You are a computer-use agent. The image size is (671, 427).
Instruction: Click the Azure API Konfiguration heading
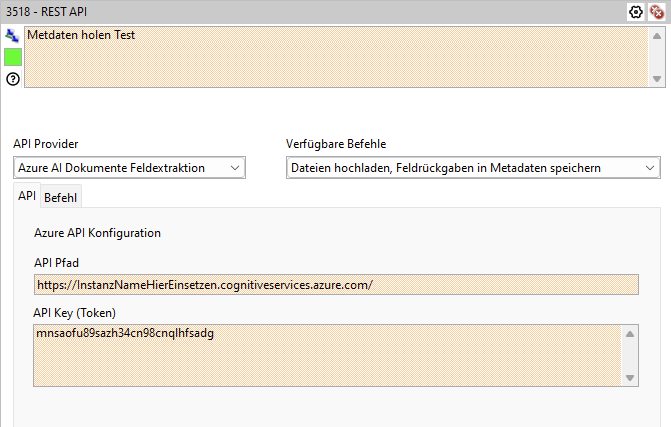[x=97, y=233]
